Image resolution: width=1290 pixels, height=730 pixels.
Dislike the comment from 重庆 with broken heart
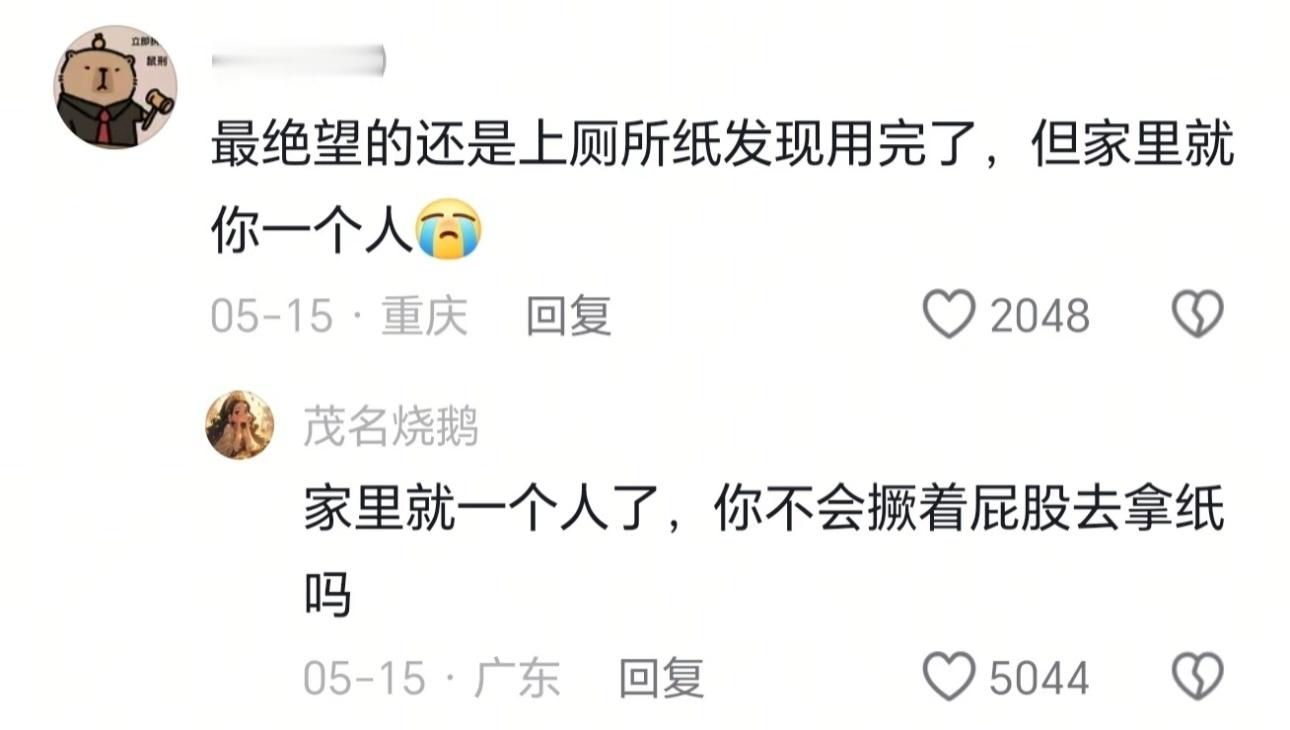1197,316
